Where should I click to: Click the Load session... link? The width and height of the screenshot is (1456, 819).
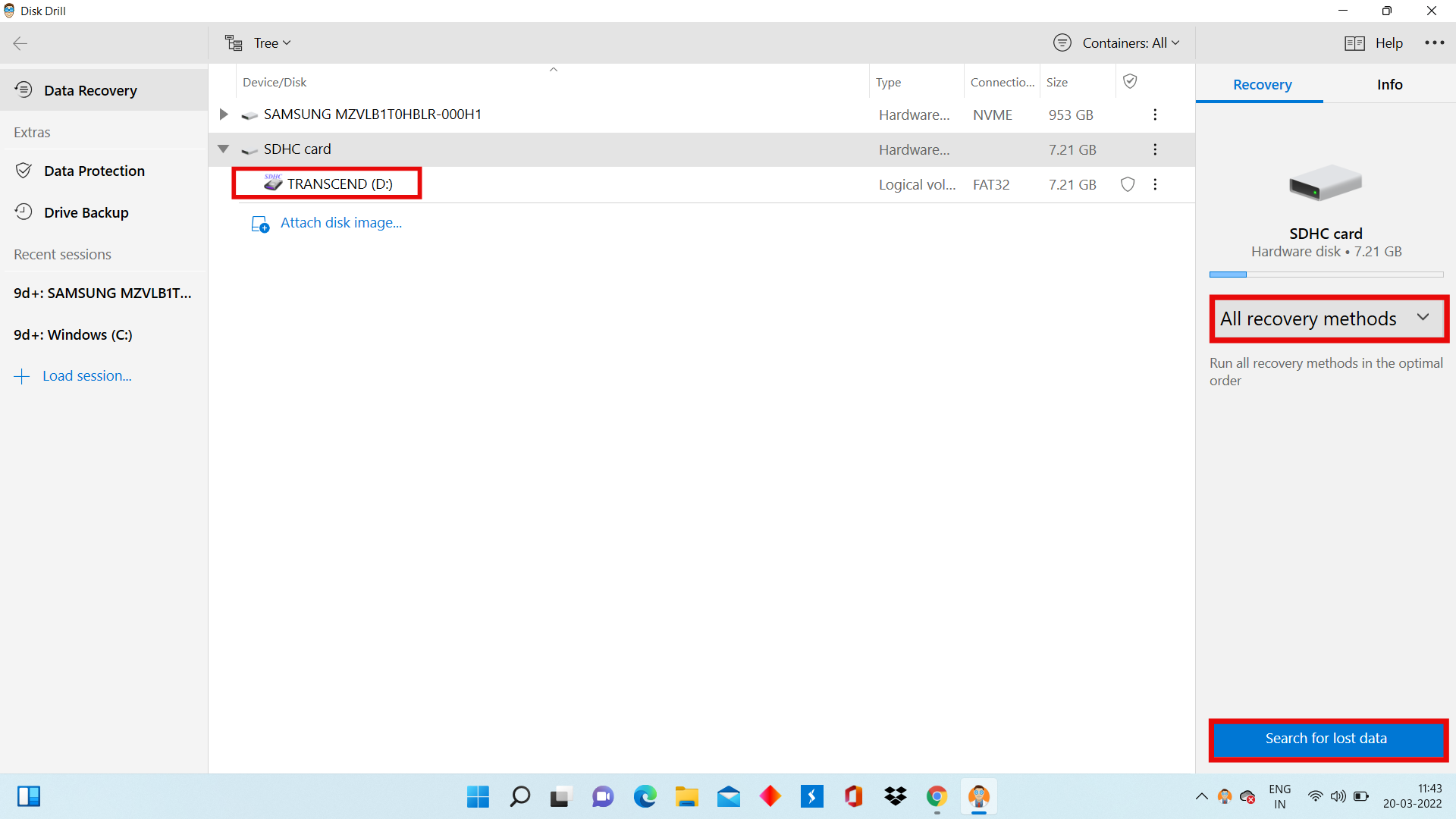87,376
